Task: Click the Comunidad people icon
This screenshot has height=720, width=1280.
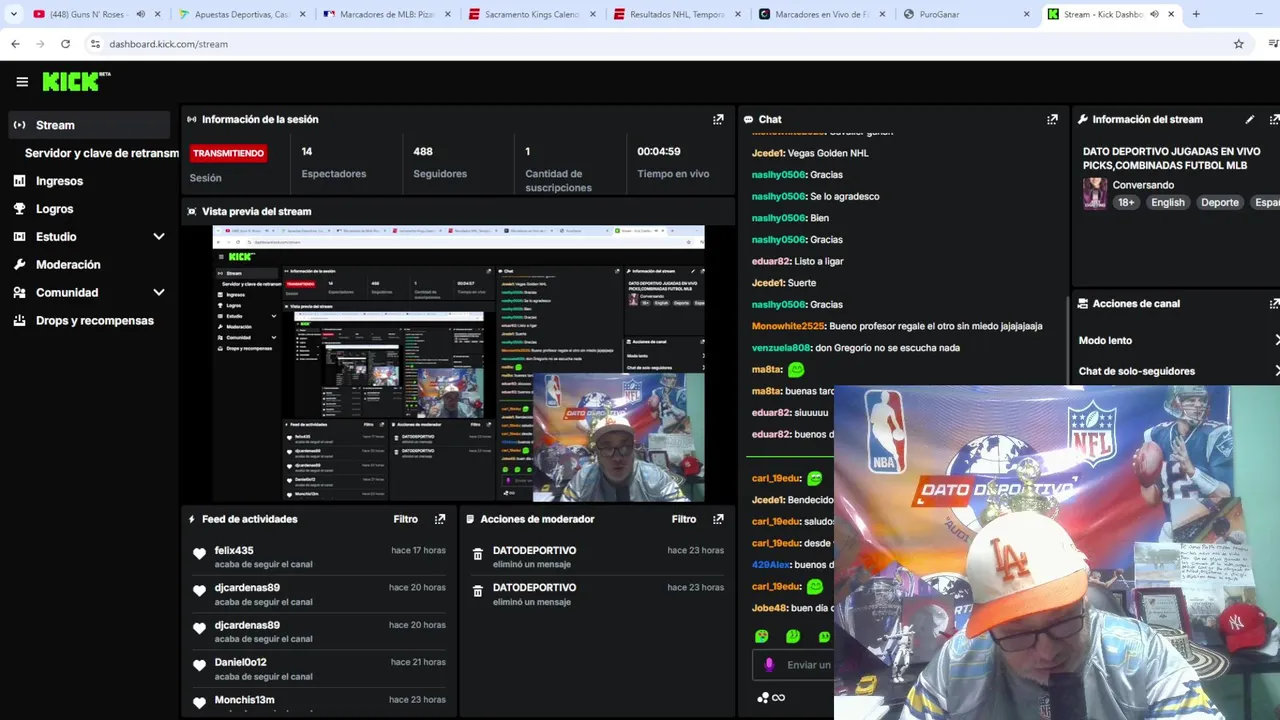Action: (x=19, y=293)
